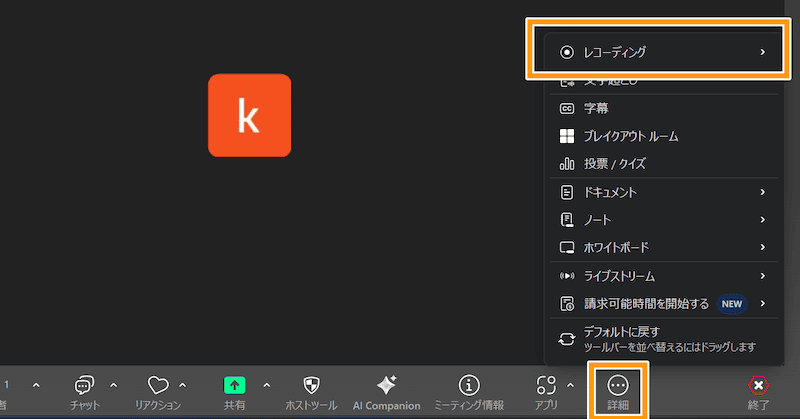Open the チャット (Chat) icon
This screenshot has width=800, height=419.
[x=85, y=385]
